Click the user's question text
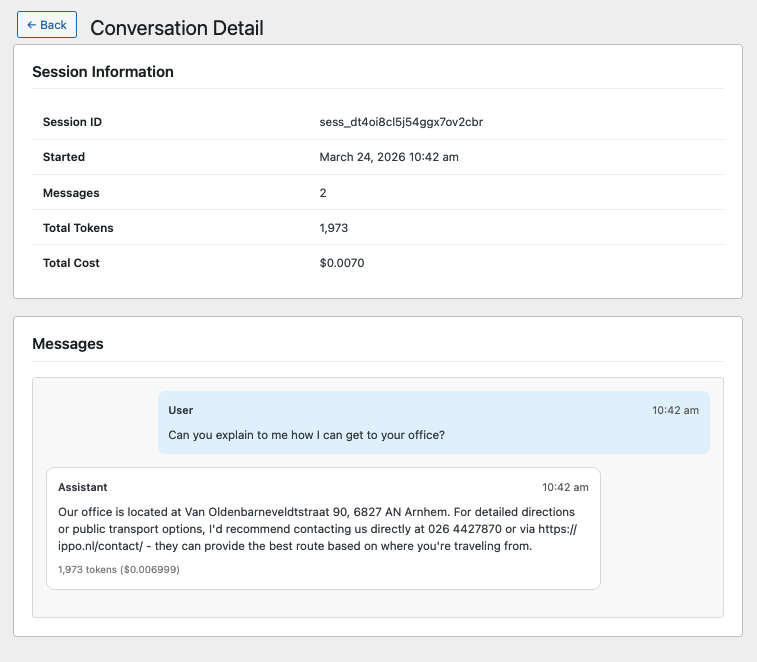Screen dimensions: 757x662 point(306,434)
